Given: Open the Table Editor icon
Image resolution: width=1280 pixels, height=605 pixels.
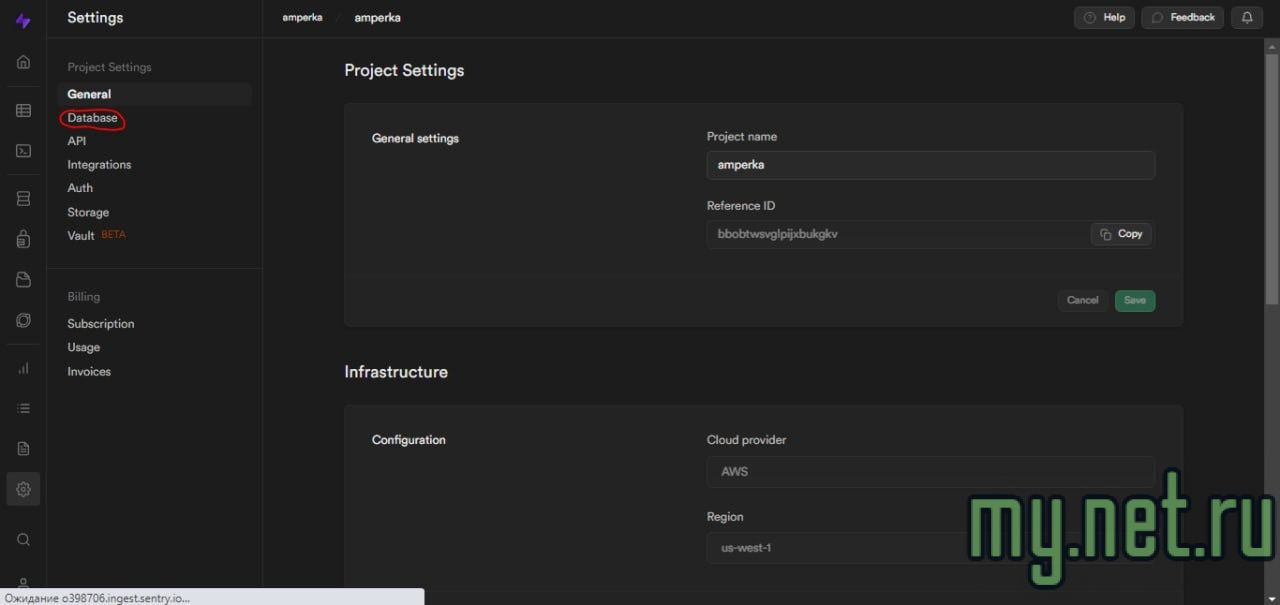Looking at the screenshot, I should tap(23, 111).
